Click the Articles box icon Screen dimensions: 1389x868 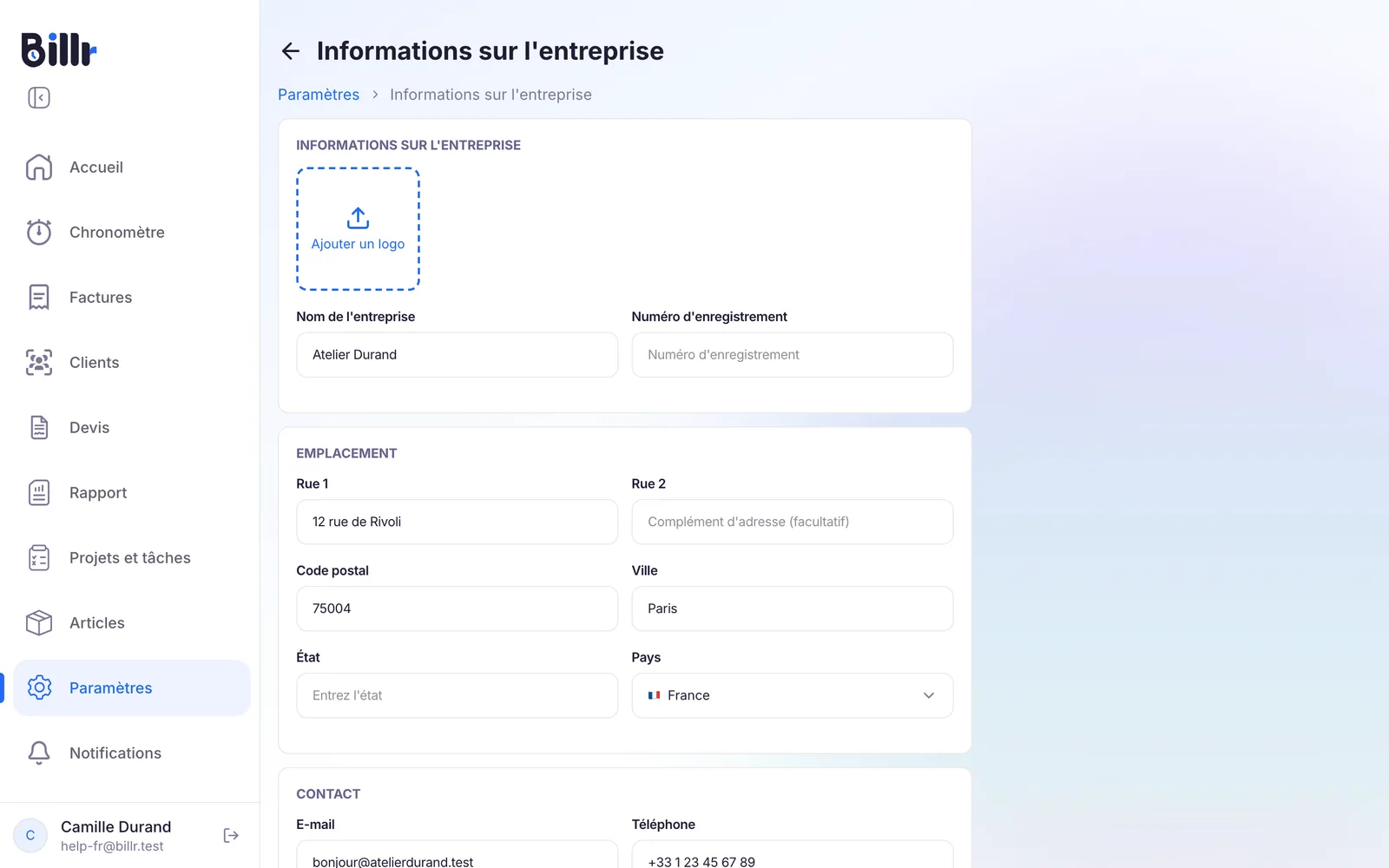(39, 623)
